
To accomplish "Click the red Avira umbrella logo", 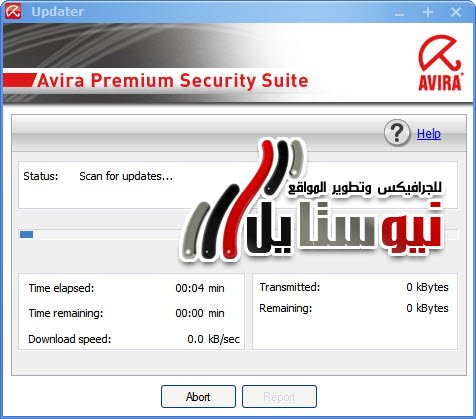I will 440,63.
